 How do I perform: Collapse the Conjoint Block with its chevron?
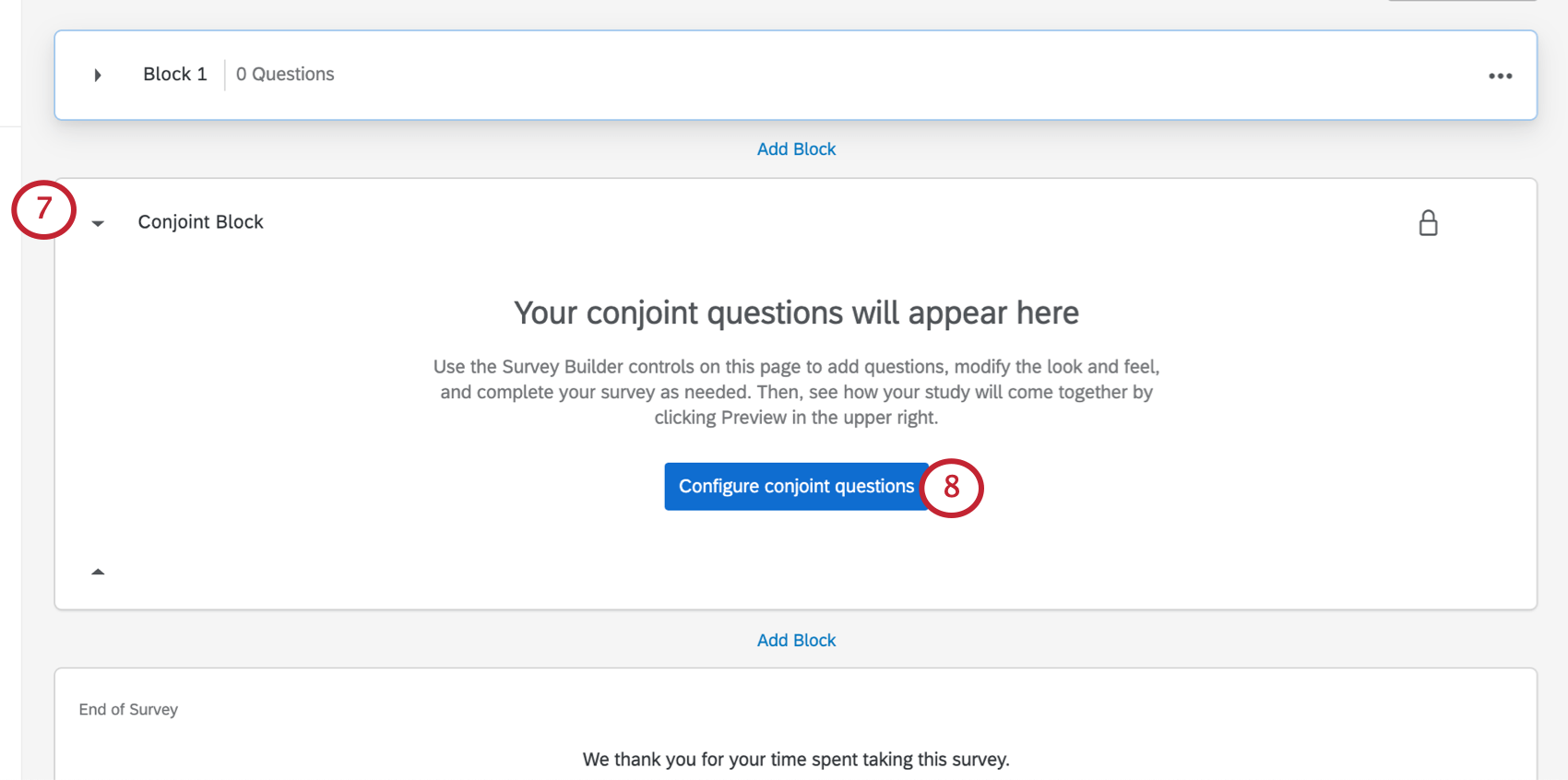click(x=98, y=223)
